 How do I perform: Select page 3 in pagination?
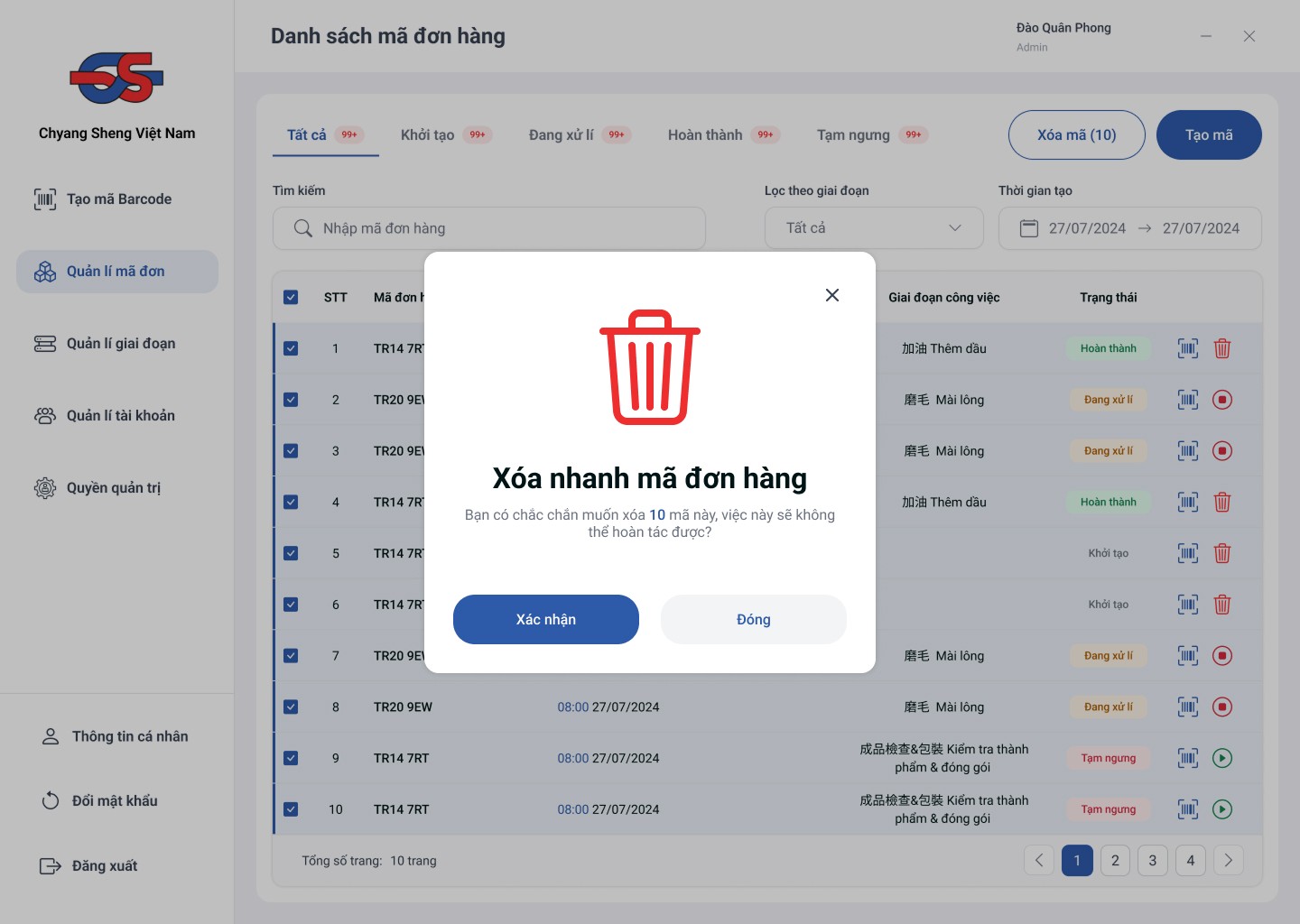point(1153,860)
